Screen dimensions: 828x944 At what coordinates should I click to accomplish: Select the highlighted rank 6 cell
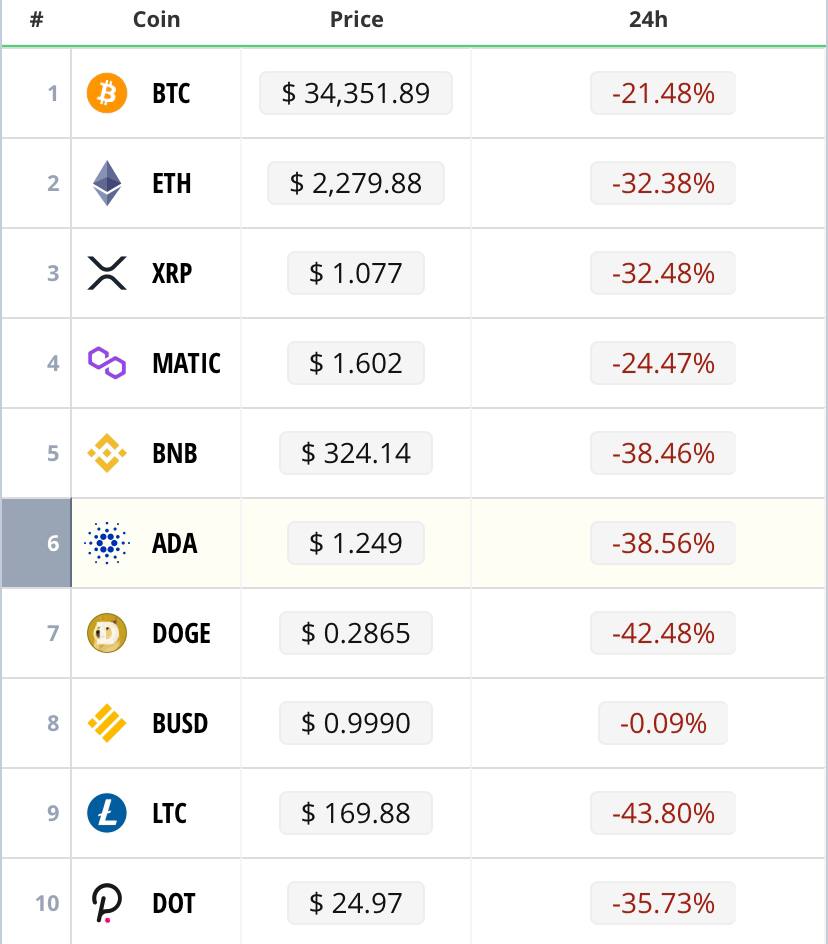[x=37, y=543]
